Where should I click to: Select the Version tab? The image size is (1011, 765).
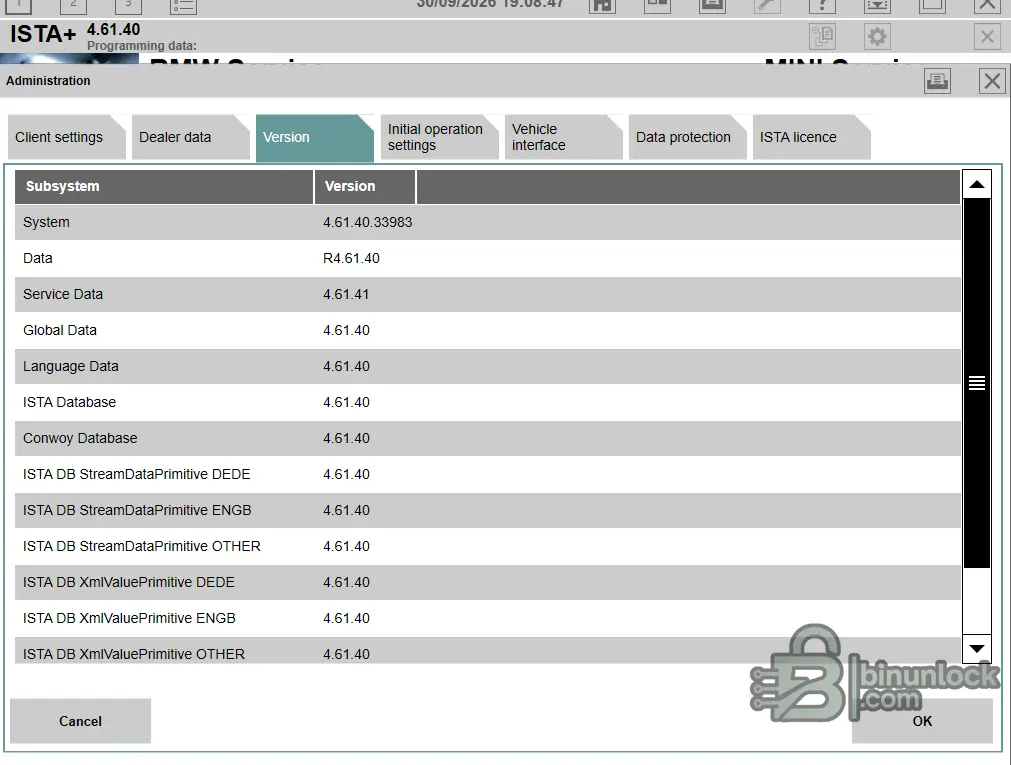pyautogui.click(x=315, y=137)
